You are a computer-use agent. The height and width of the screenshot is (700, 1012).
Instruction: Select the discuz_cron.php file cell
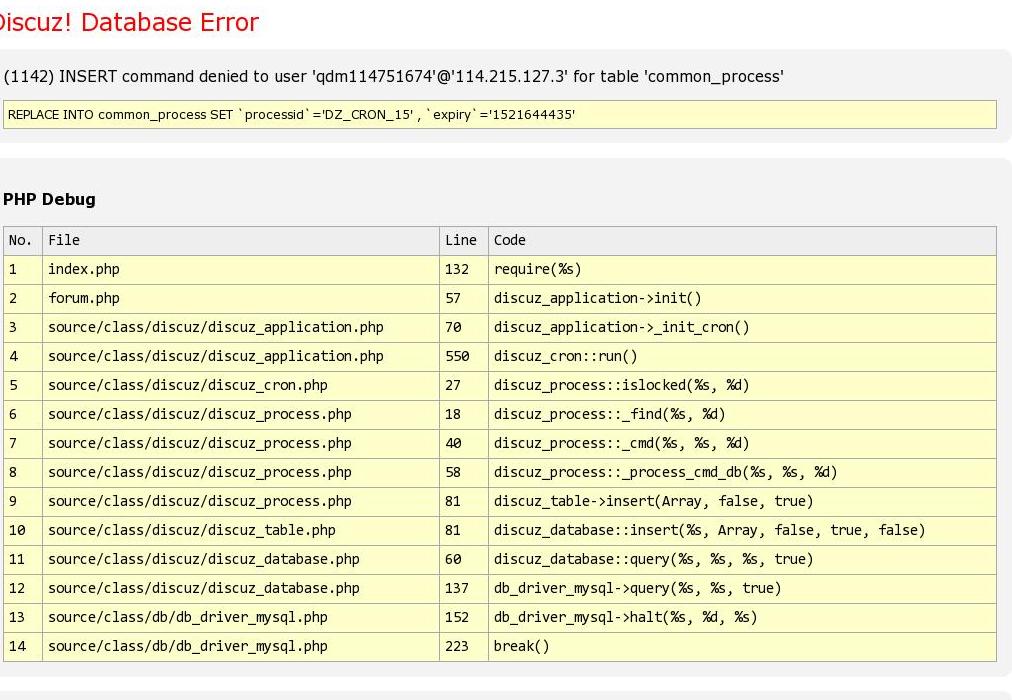pos(241,386)
